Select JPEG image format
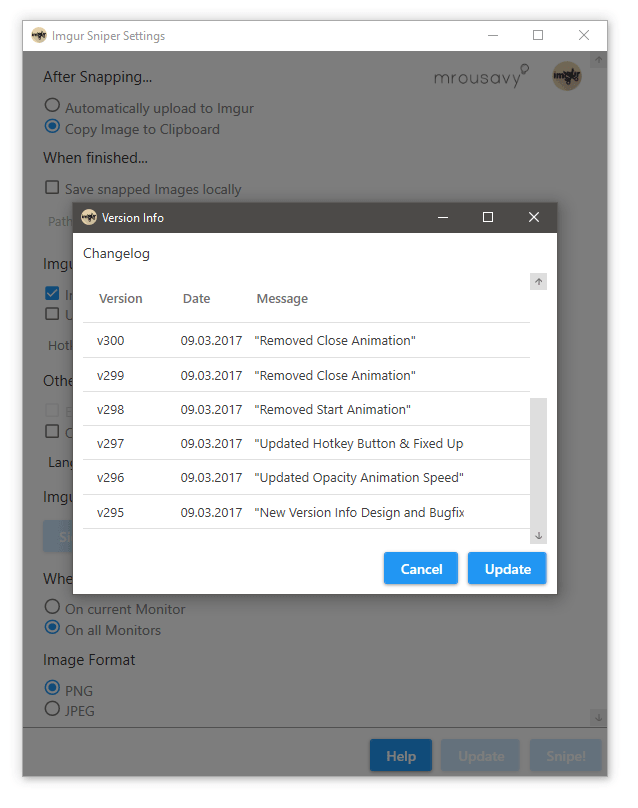Screen dimensions: 638x808 coord(52,710)
